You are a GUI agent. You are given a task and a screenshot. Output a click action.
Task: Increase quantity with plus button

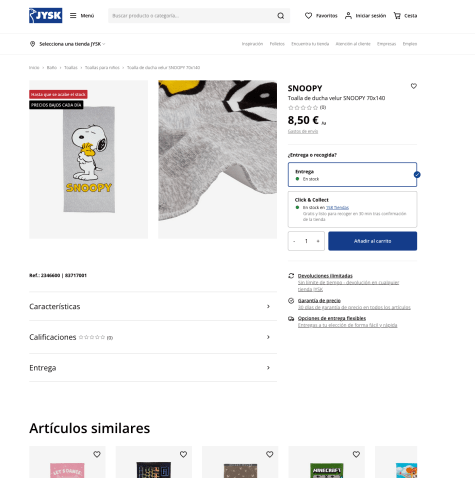(318, 241)
